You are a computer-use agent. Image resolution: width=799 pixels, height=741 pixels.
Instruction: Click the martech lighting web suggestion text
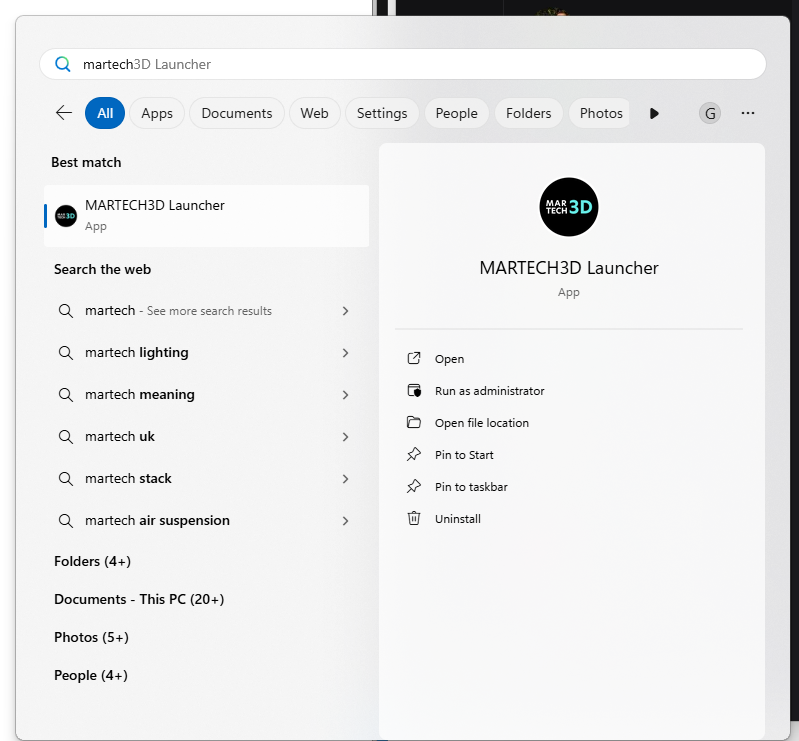coord(137,353)
